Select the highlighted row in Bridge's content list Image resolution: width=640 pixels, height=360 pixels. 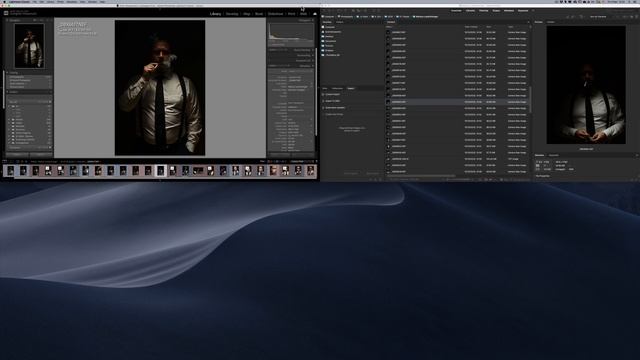457,102
